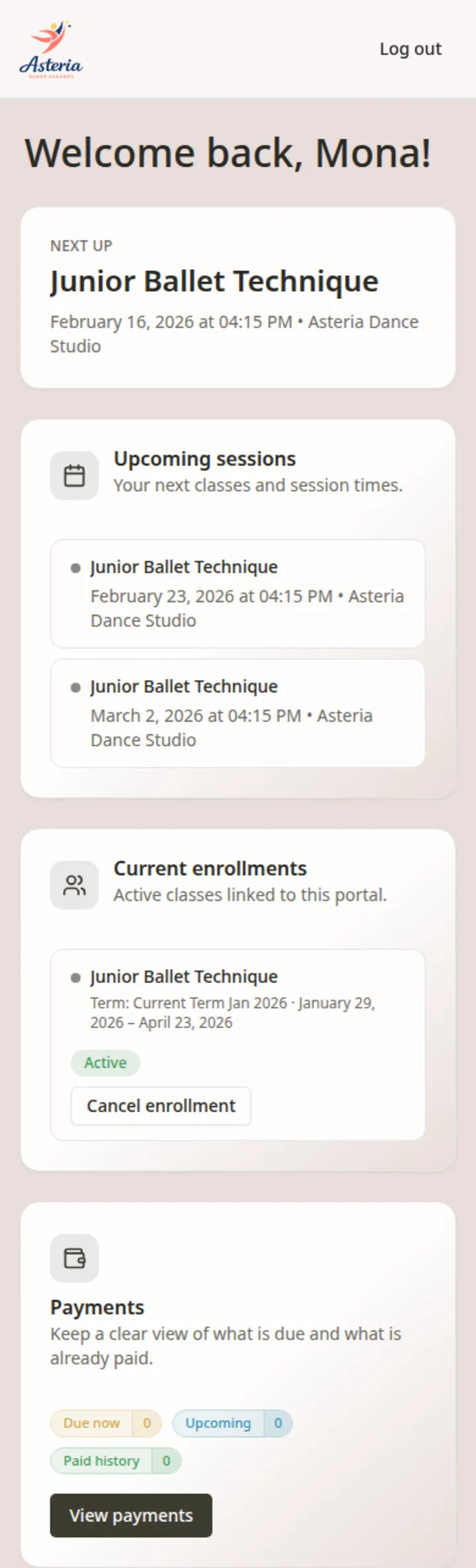
Task: Click the Payments wallet icon
Action: pyautogui.click(x=74, y=1258)
